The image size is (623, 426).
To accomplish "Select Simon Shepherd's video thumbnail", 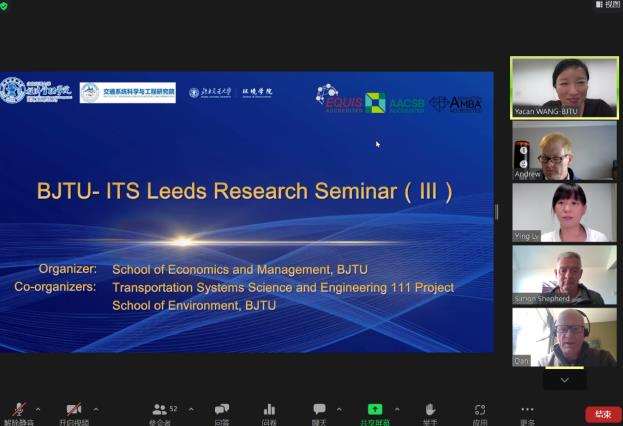I will click(564, 275).
